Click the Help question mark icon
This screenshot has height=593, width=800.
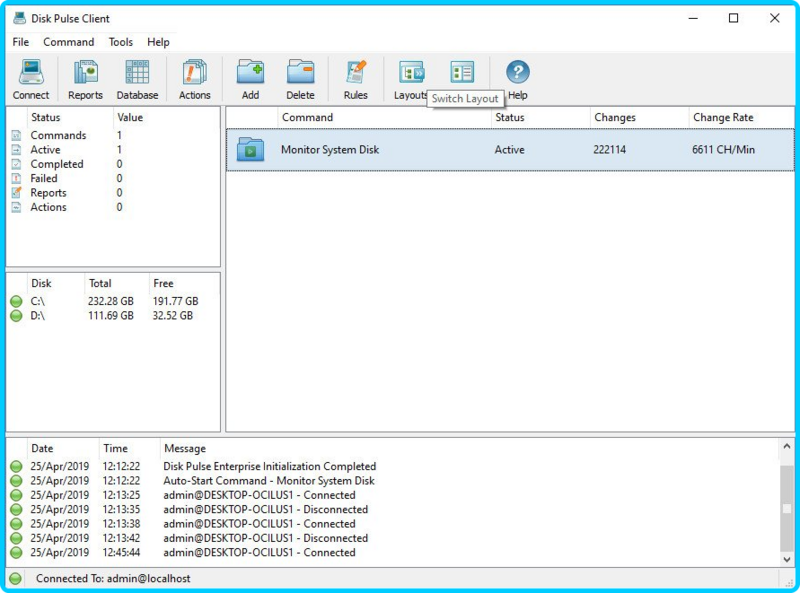pos(518,72)
